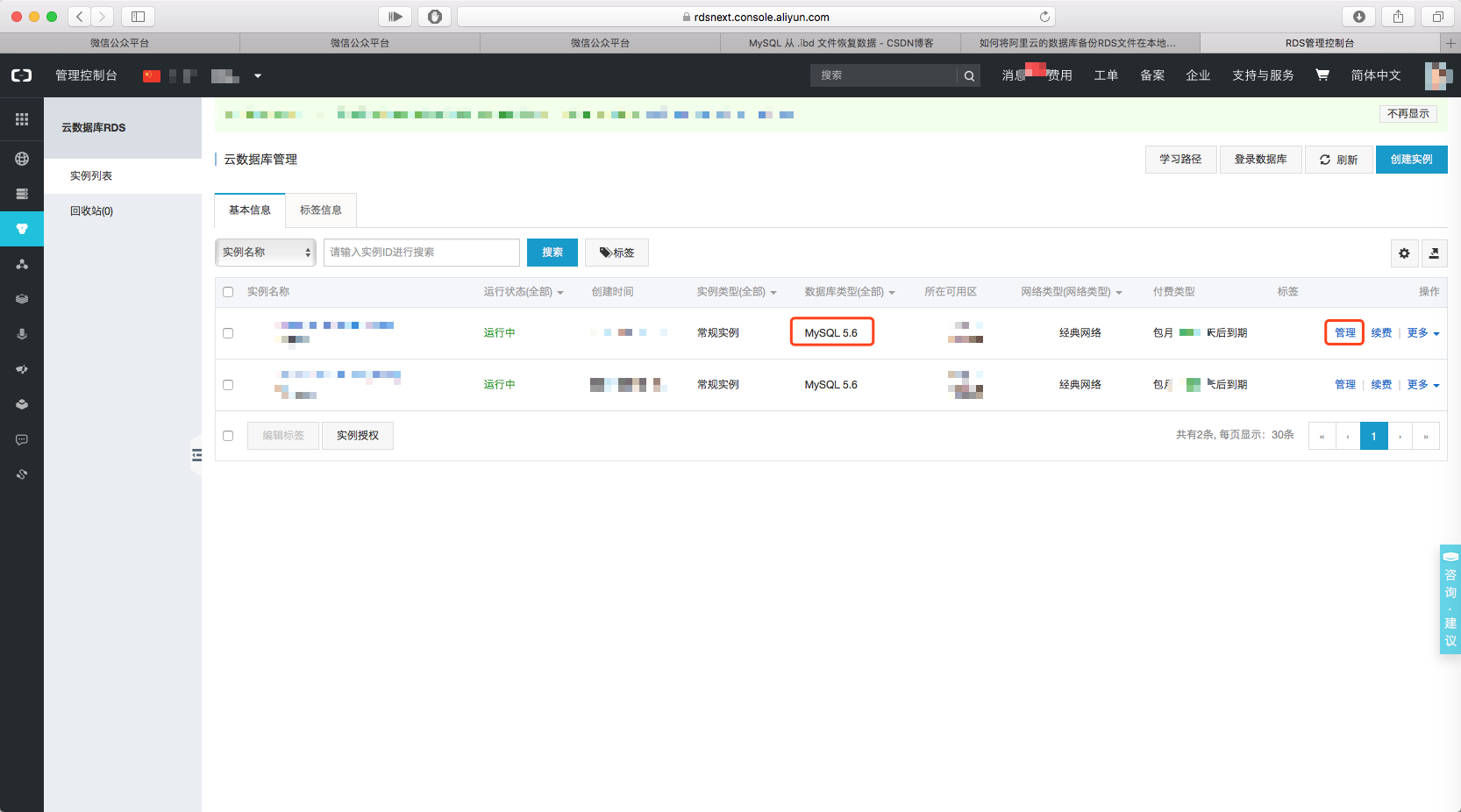This screenshot has width=1461, height=812.
Task: Click the export download icon above table
Action: 1434,253
